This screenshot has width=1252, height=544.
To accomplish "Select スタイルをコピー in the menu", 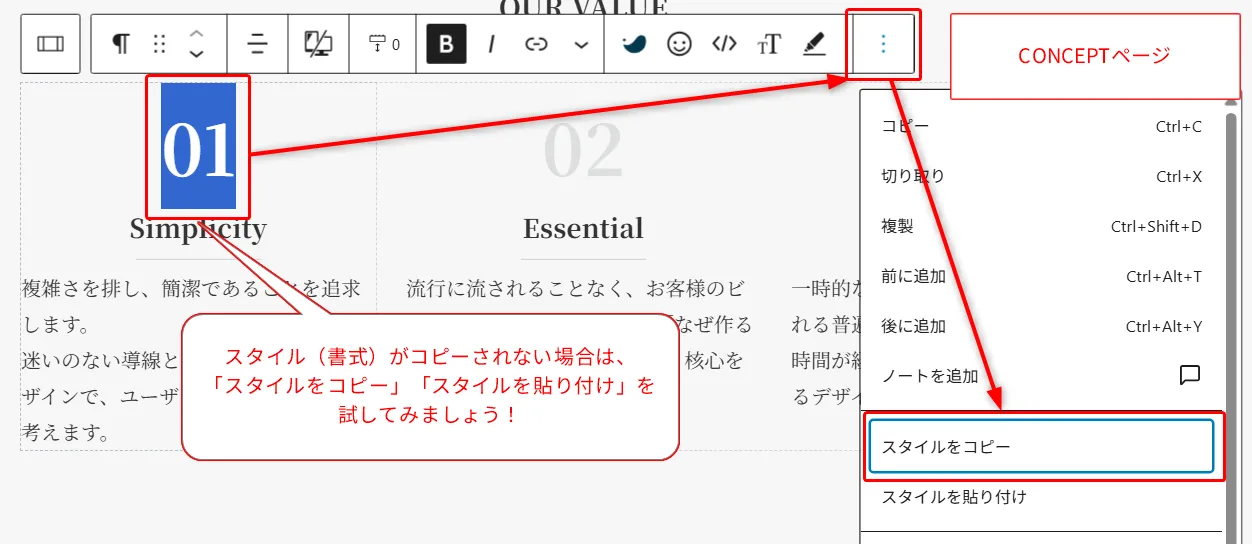I will [x=1041, y=446].
